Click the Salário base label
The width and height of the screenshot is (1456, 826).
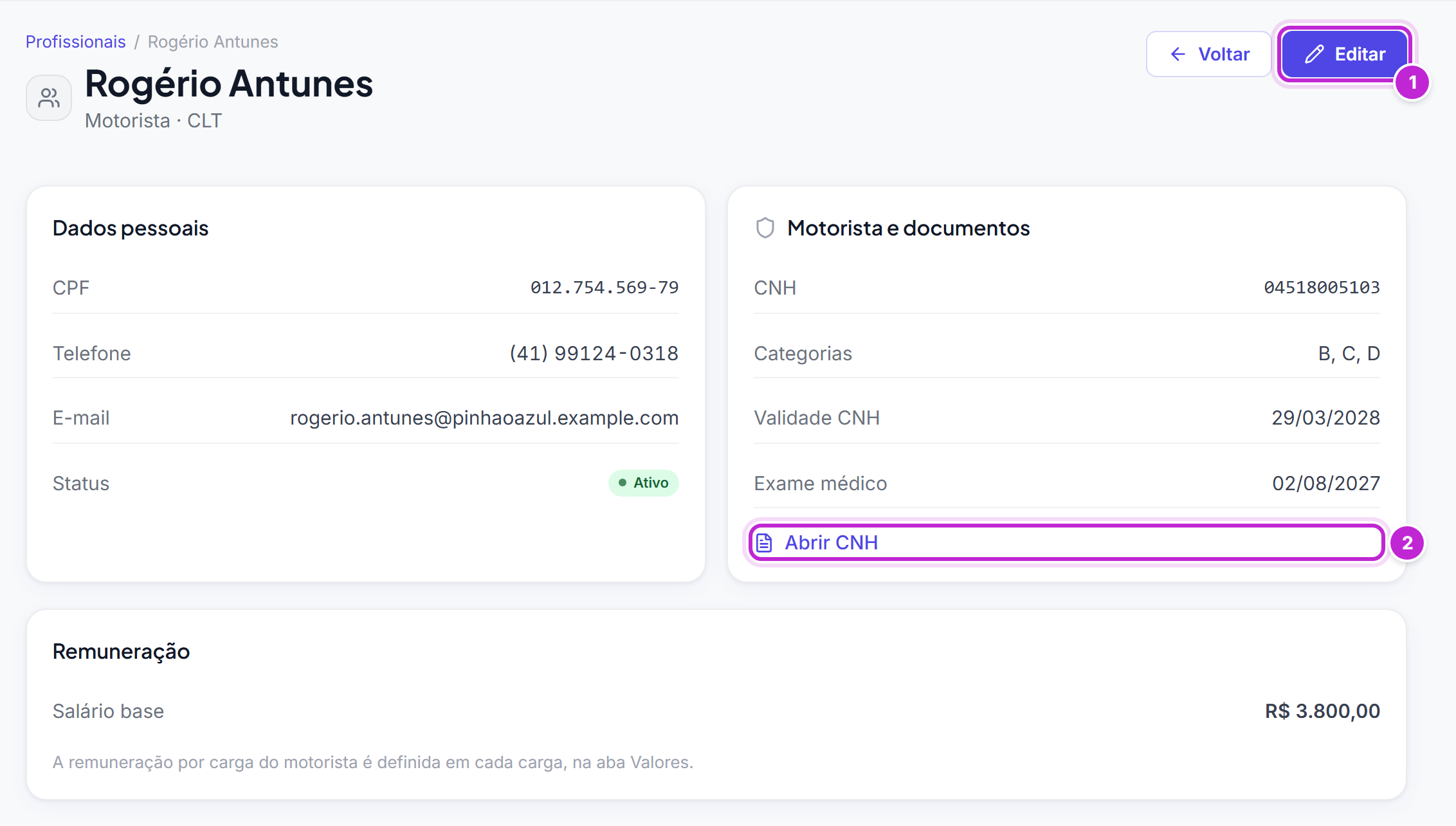coord(108,711)
